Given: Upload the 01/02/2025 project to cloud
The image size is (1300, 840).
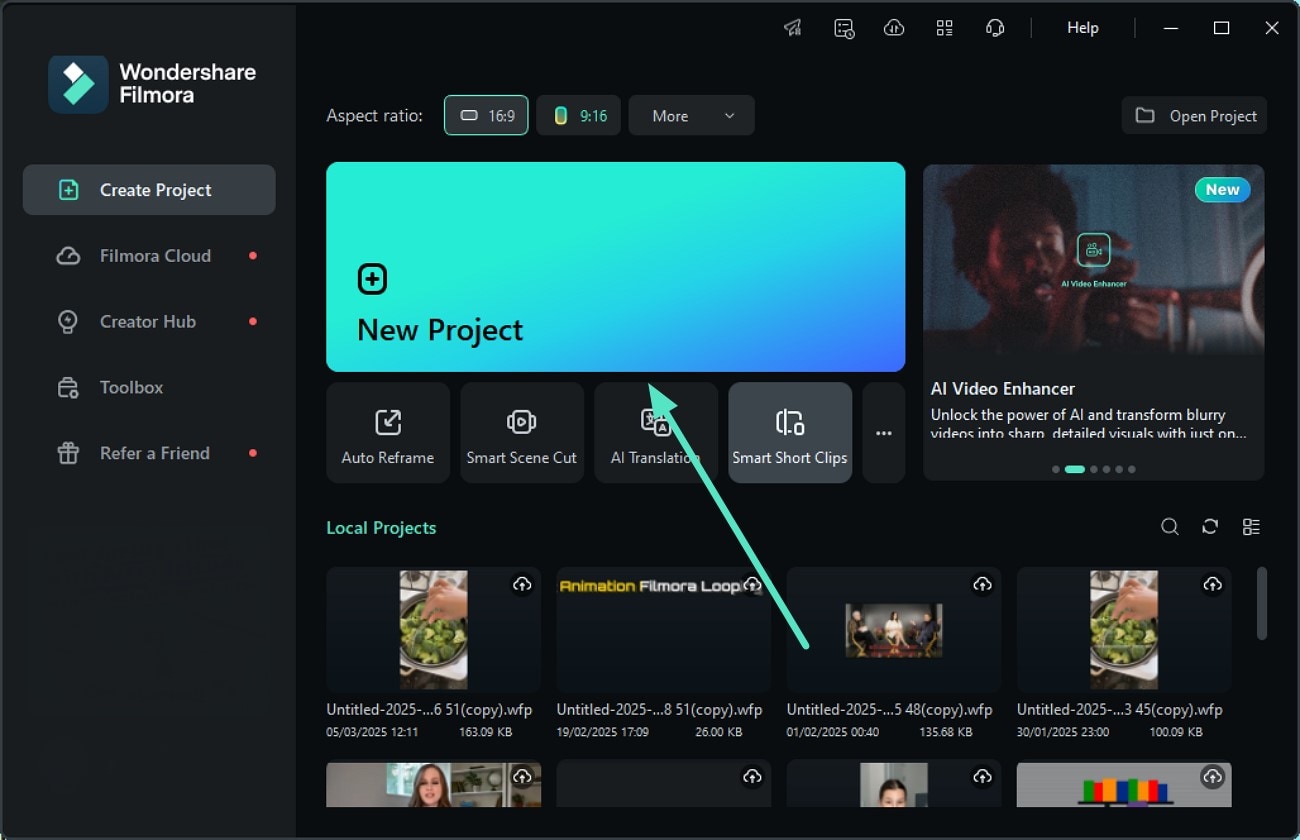Looking at the screenshot, I should (x=982, y=584).
